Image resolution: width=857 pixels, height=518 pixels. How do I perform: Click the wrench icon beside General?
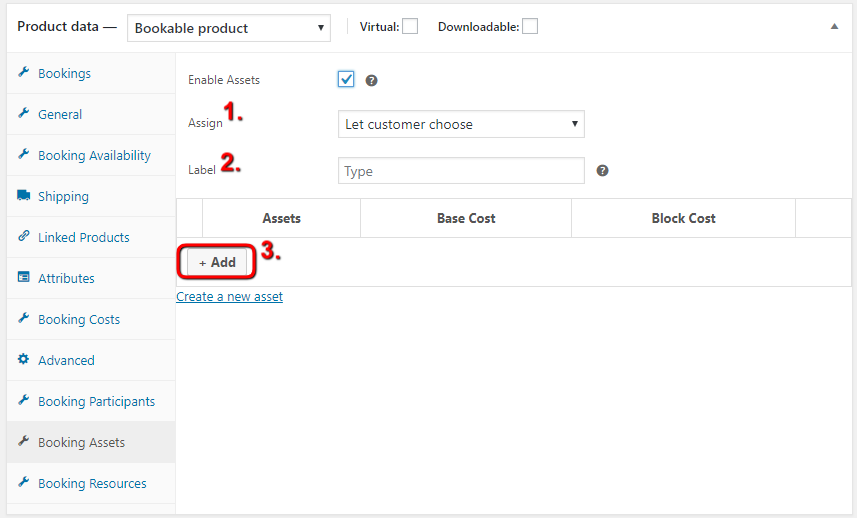[x=24, y=113]
